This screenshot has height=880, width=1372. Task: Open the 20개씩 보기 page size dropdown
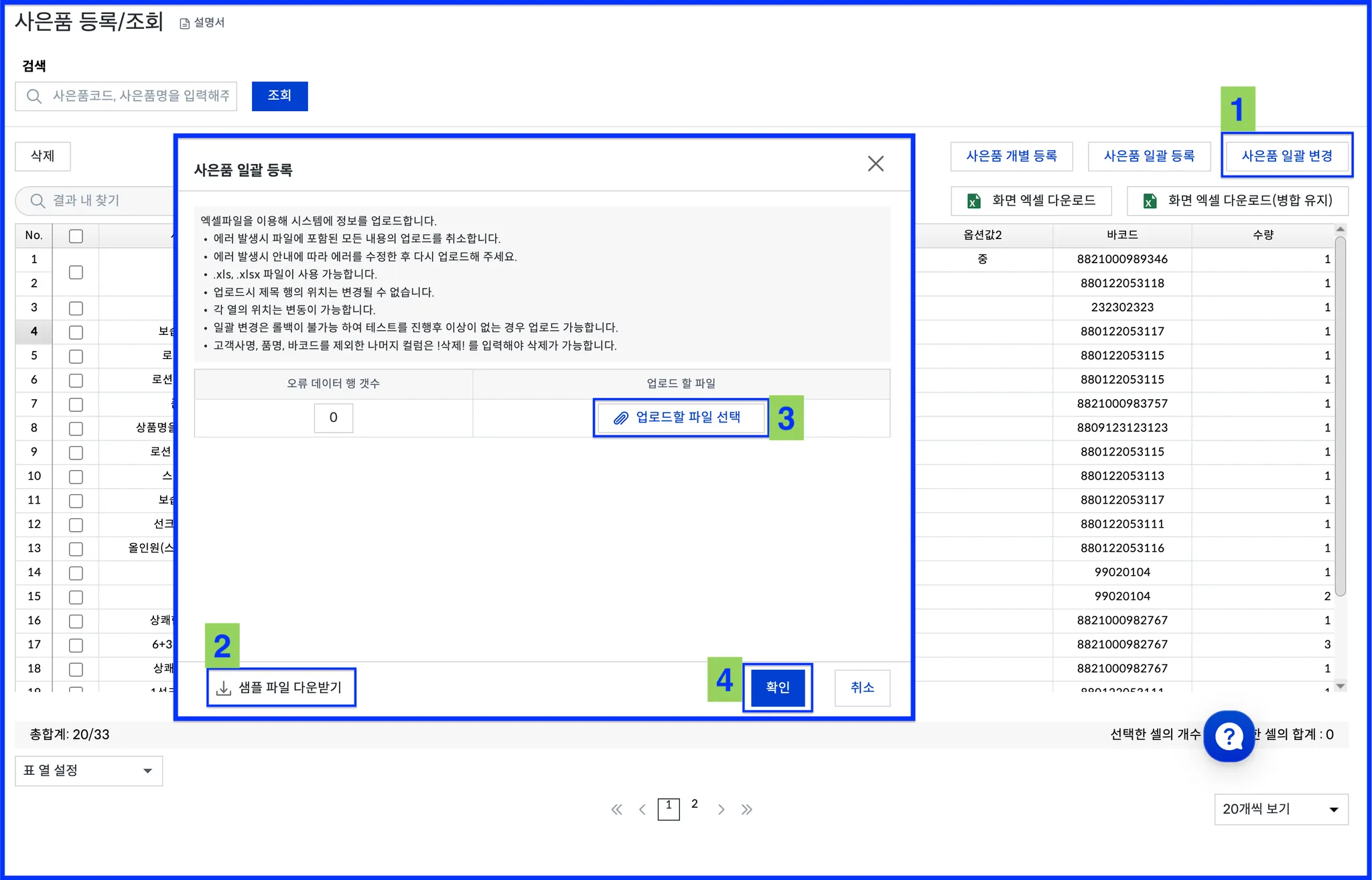point(1280,809)
